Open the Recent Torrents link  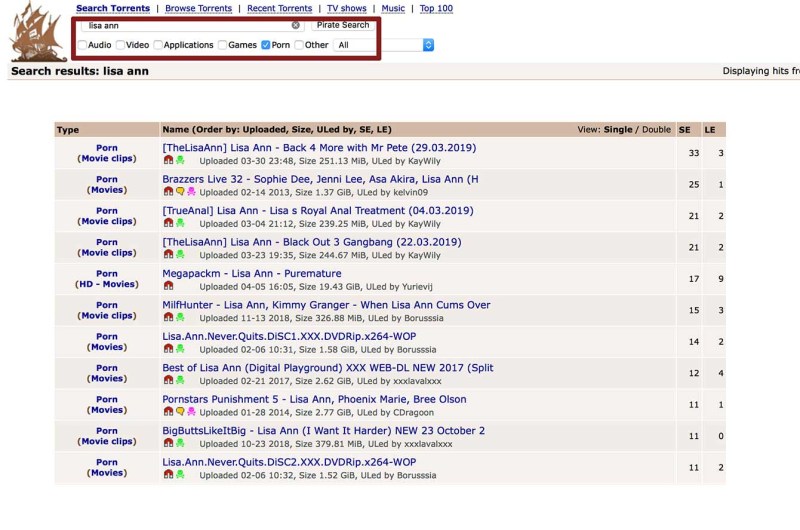281,9
